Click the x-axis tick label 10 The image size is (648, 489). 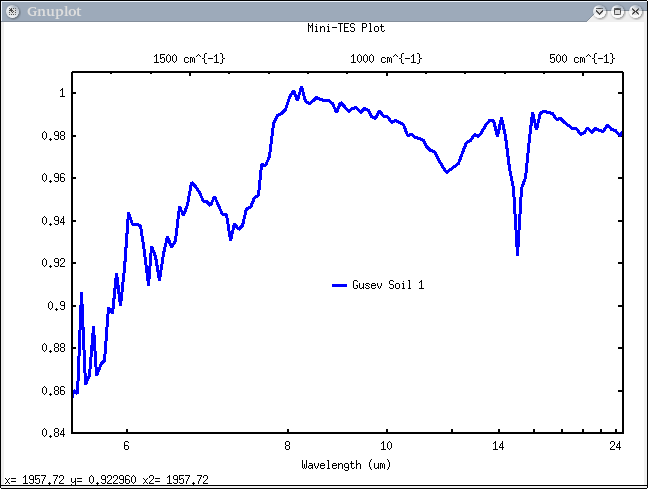(386, 446)
